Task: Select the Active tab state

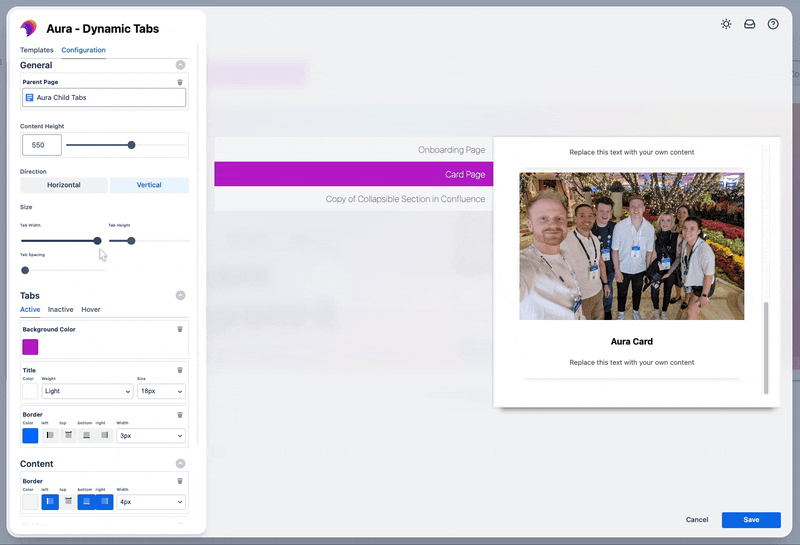Action: [x=30, y=309]
